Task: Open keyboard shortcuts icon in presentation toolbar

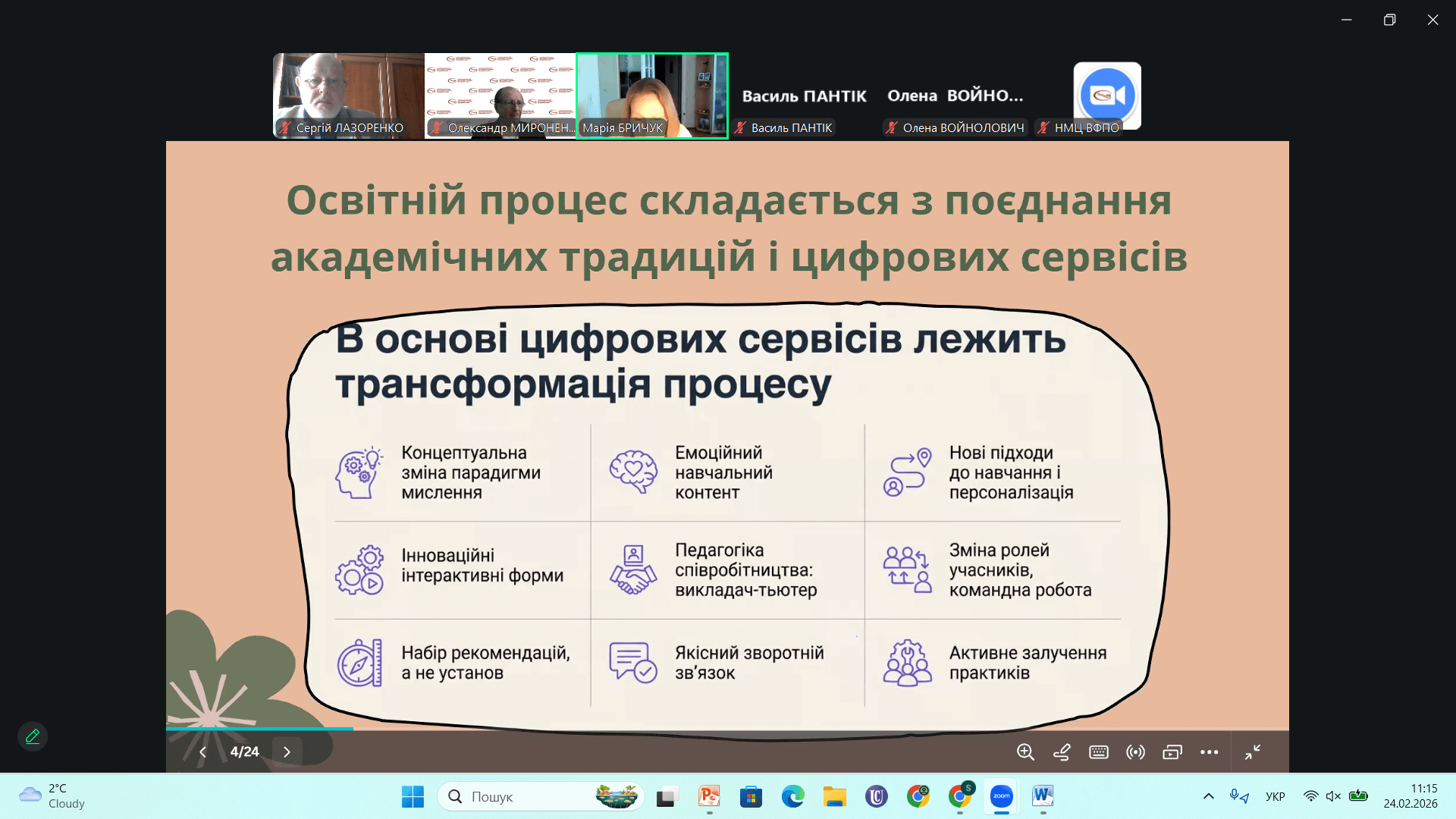Action: (x=1098, y=752)
